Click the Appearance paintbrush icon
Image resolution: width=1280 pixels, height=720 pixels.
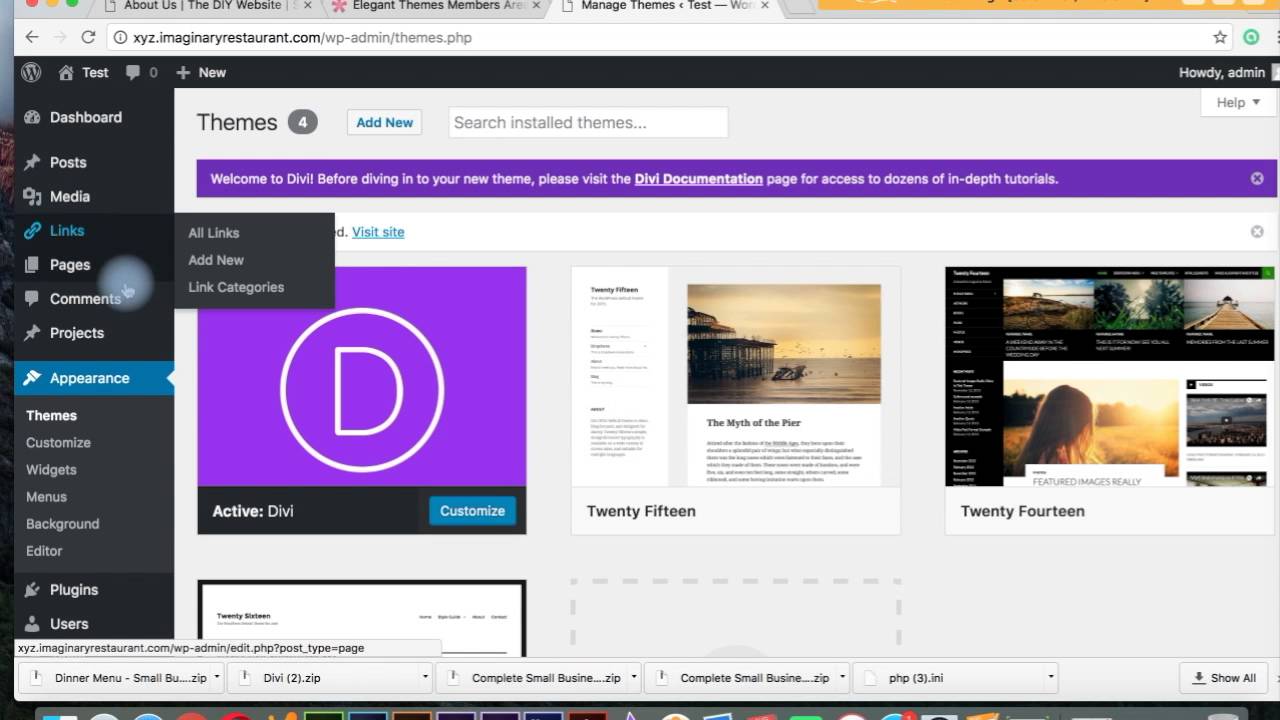click(32, 378)
